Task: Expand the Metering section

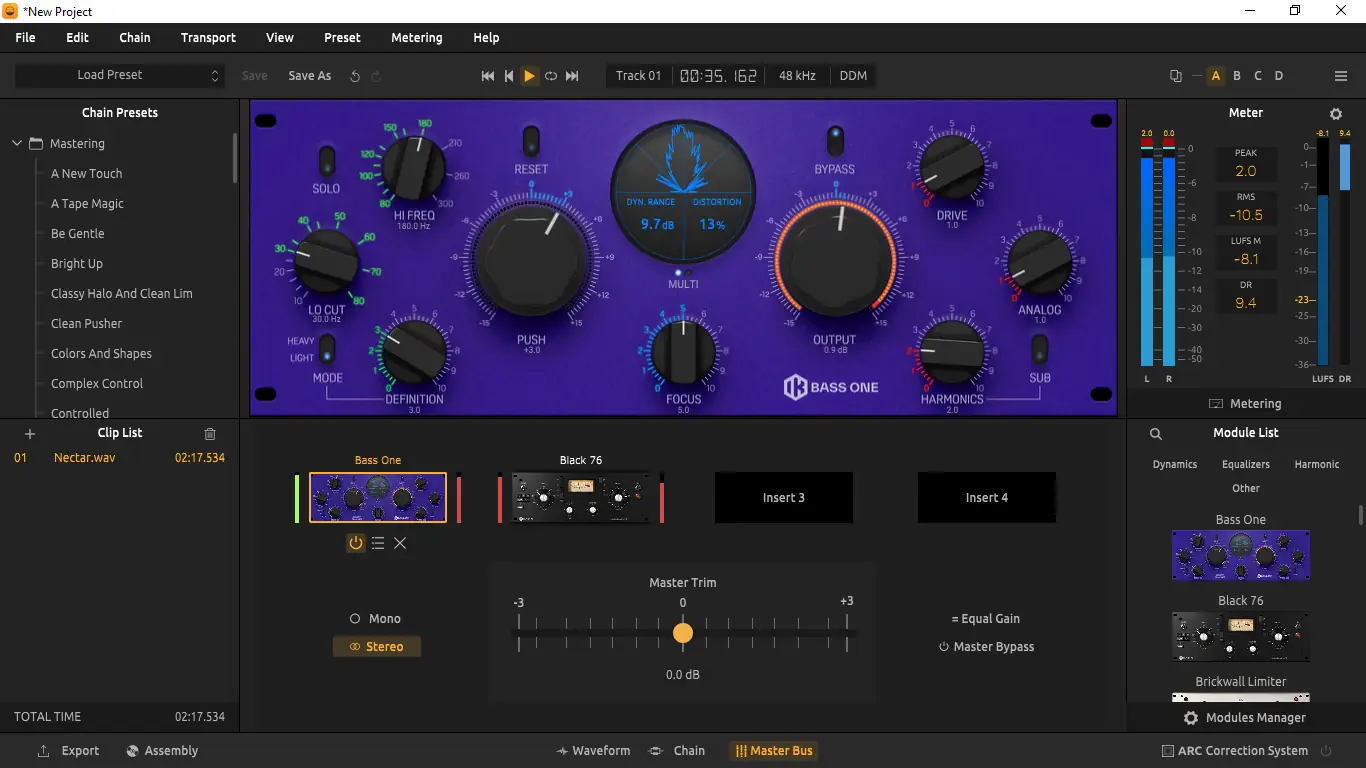Action: pos(1245,404)
